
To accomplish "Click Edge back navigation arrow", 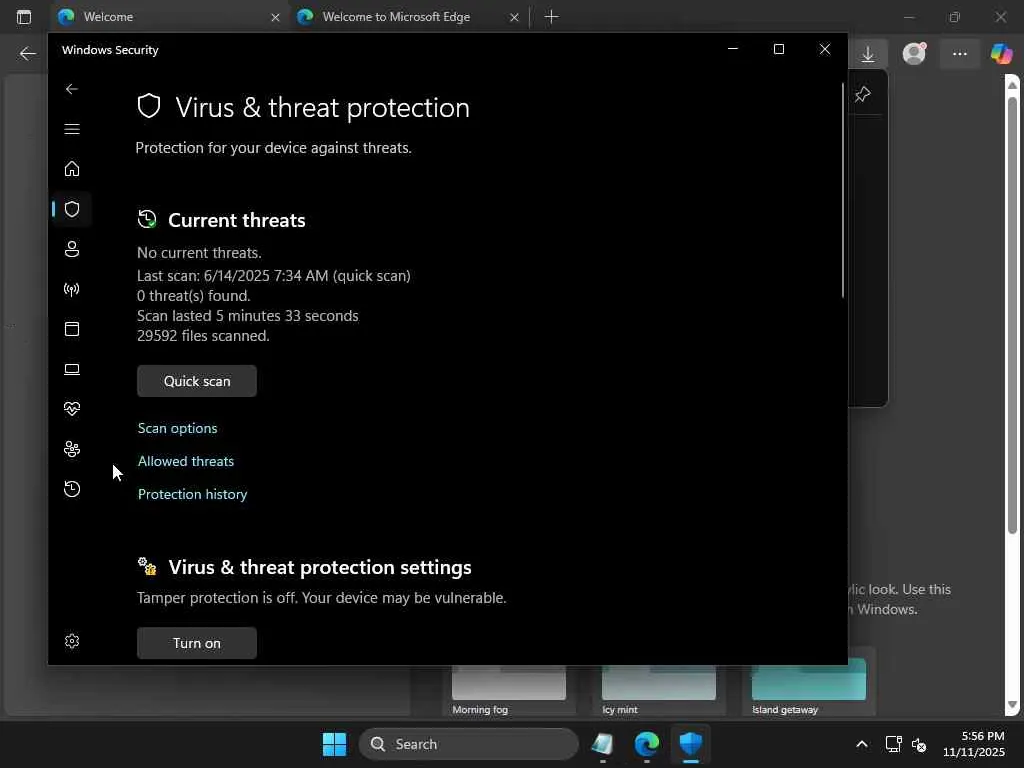I will coord(27,54).
